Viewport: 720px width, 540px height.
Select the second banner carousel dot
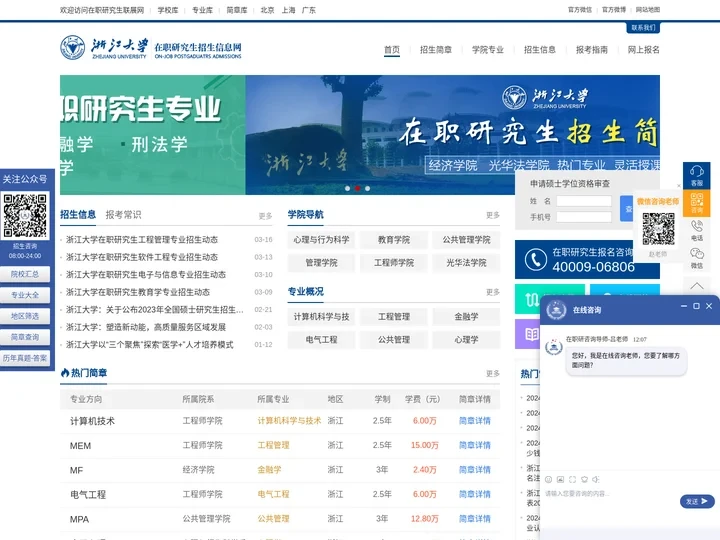(357, 188)
